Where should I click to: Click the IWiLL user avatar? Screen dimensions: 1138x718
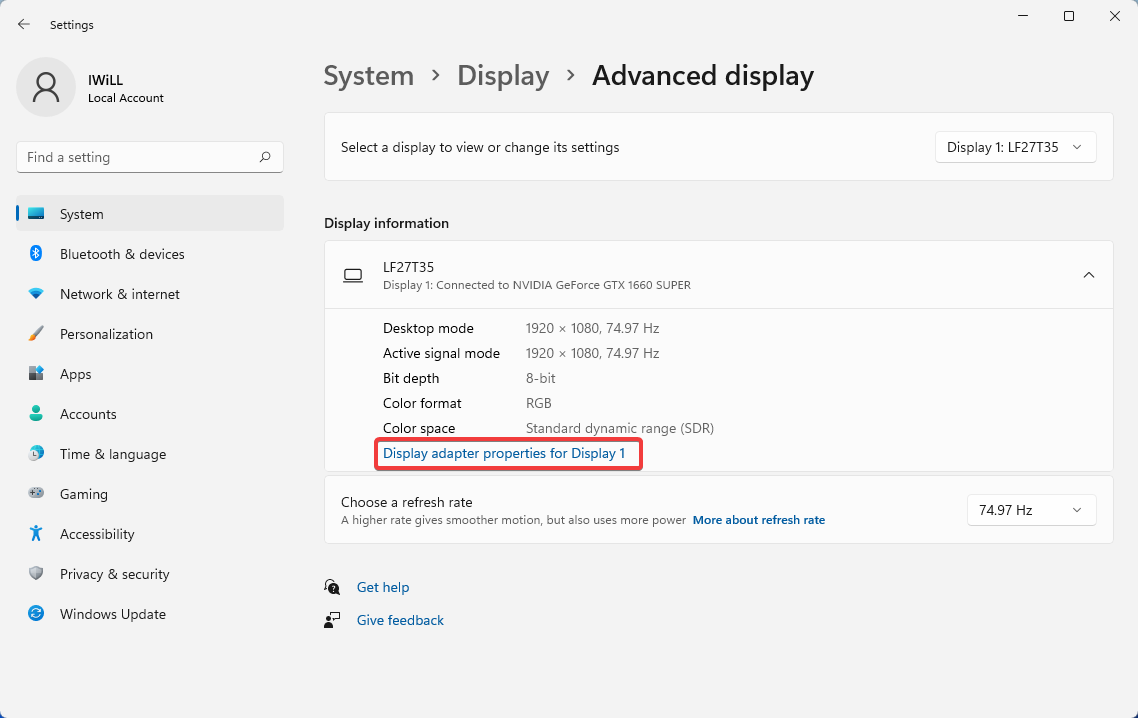(x=45, y=87)
